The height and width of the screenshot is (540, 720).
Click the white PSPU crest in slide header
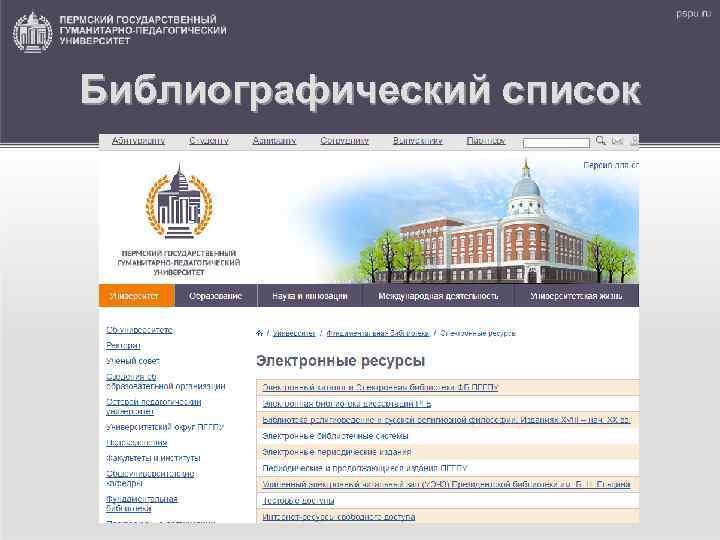pos(32,32)
